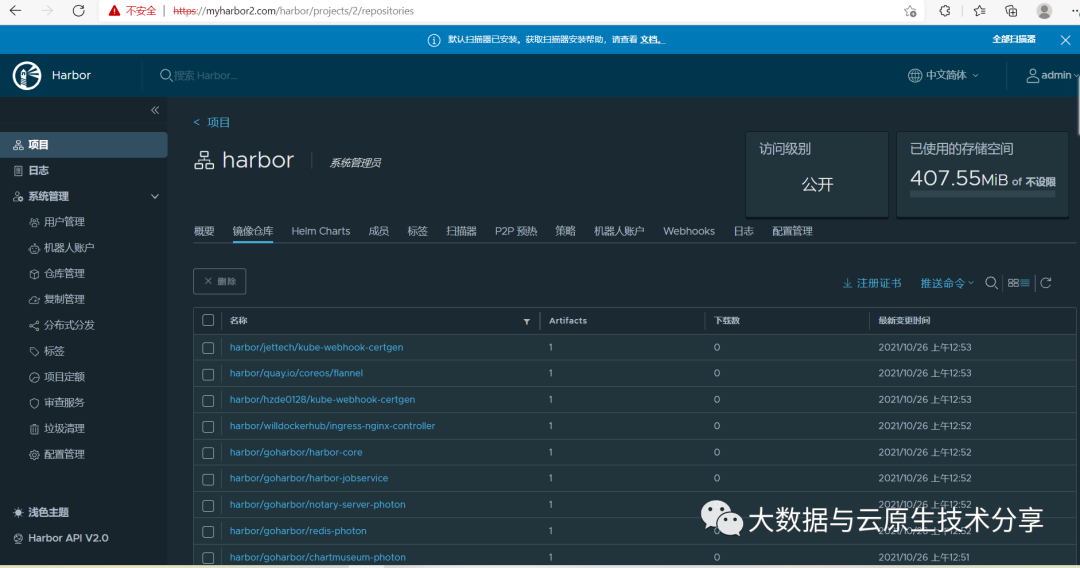The height and width of the screenshot is (568, 1080).
Task: Switch to 扫描器 tab
Action: 461,231
